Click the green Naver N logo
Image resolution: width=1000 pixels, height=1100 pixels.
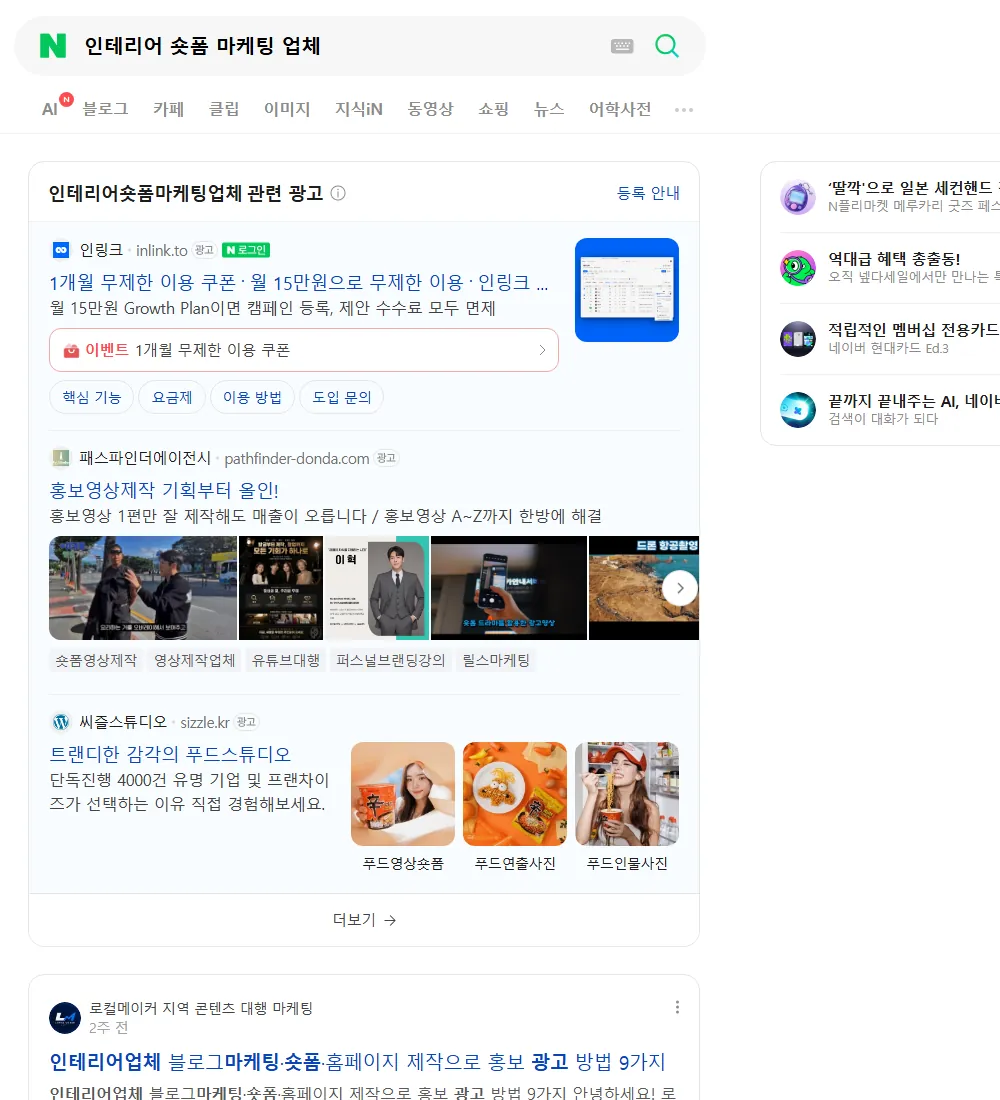tap(53, 46)
